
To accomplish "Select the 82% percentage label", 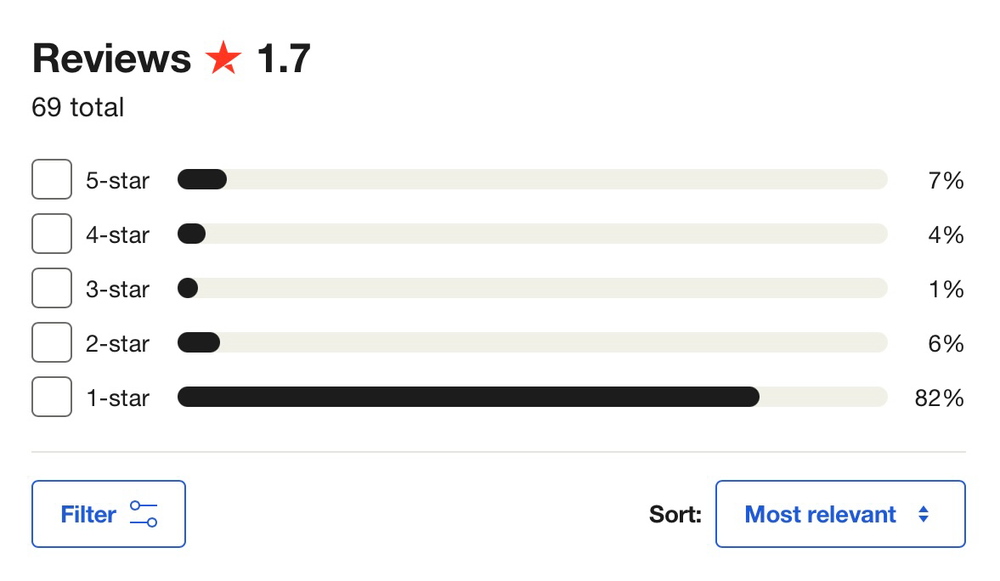I will point(941,397).
